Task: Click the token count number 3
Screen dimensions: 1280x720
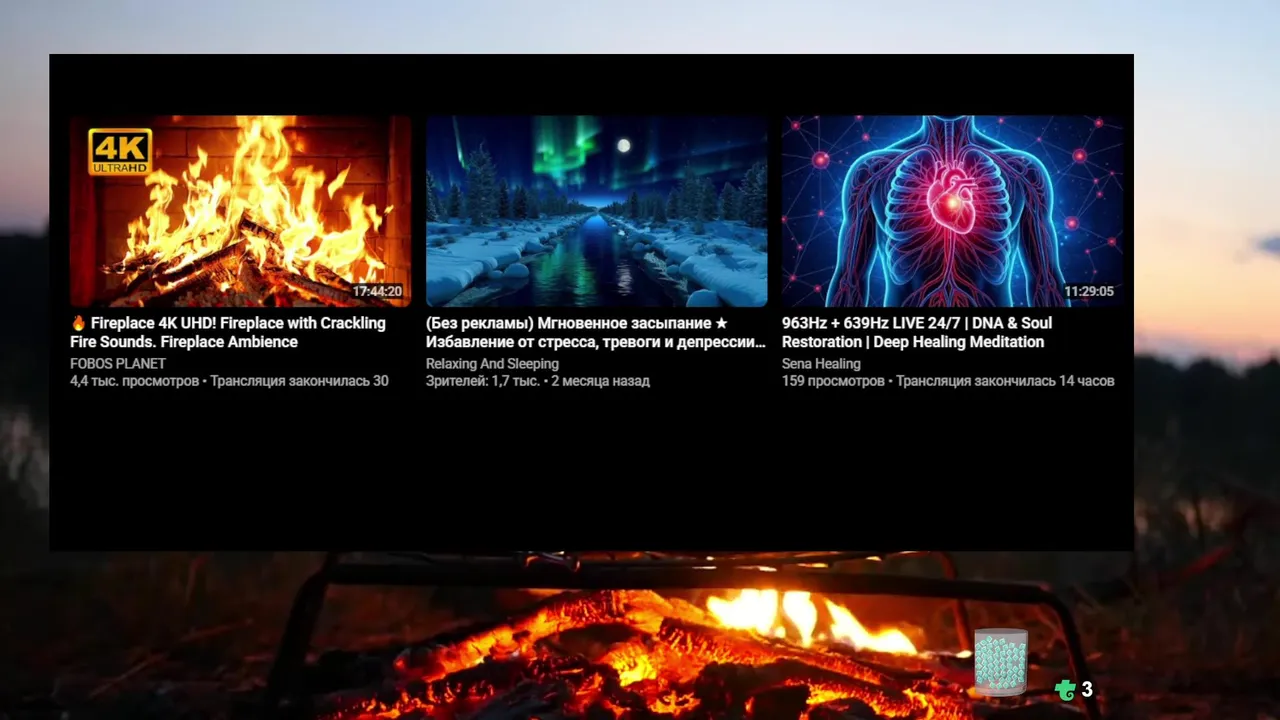Action: coord(1087,690)
